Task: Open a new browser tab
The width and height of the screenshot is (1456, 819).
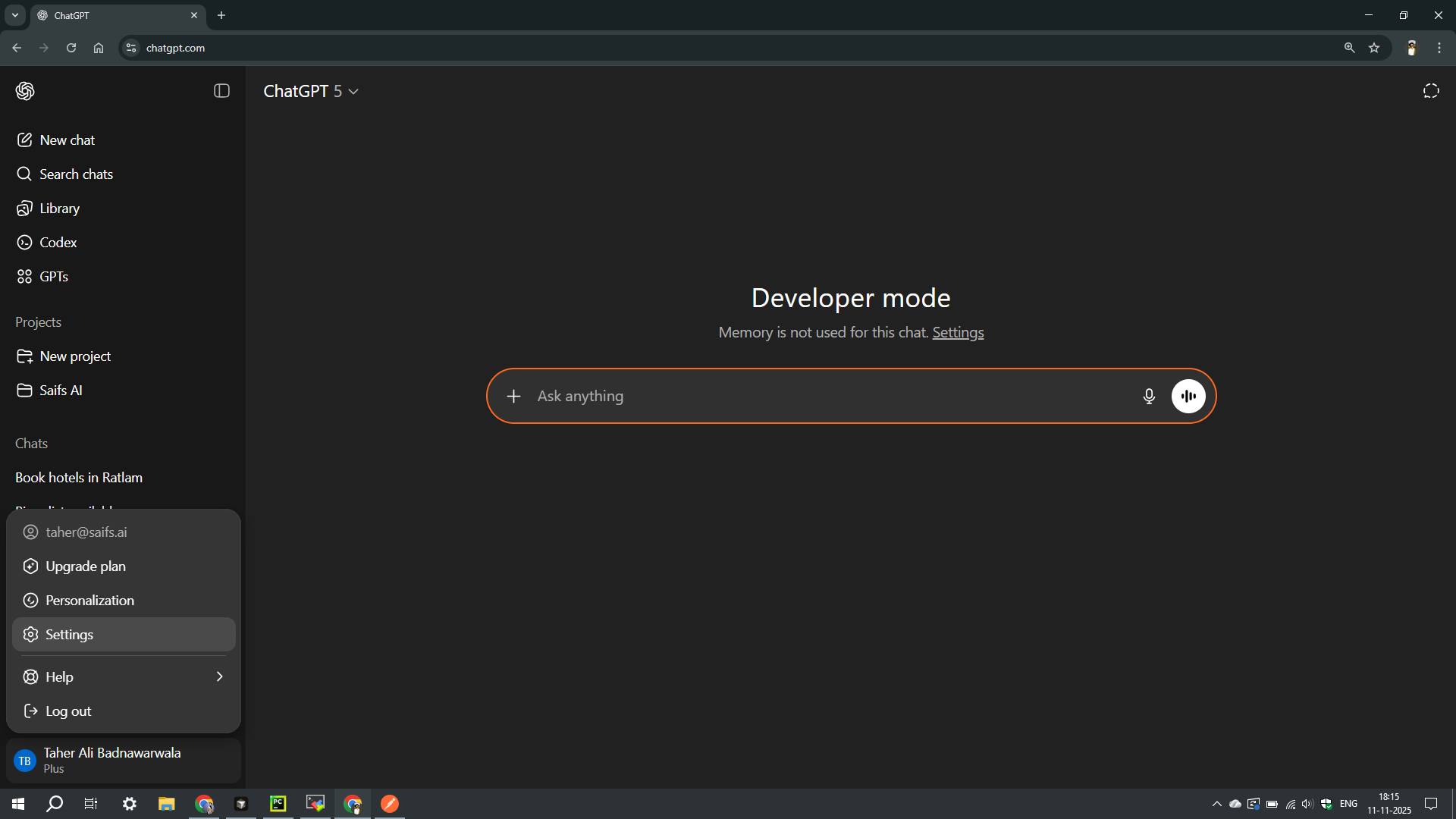Action: click(x=221, y=15)
